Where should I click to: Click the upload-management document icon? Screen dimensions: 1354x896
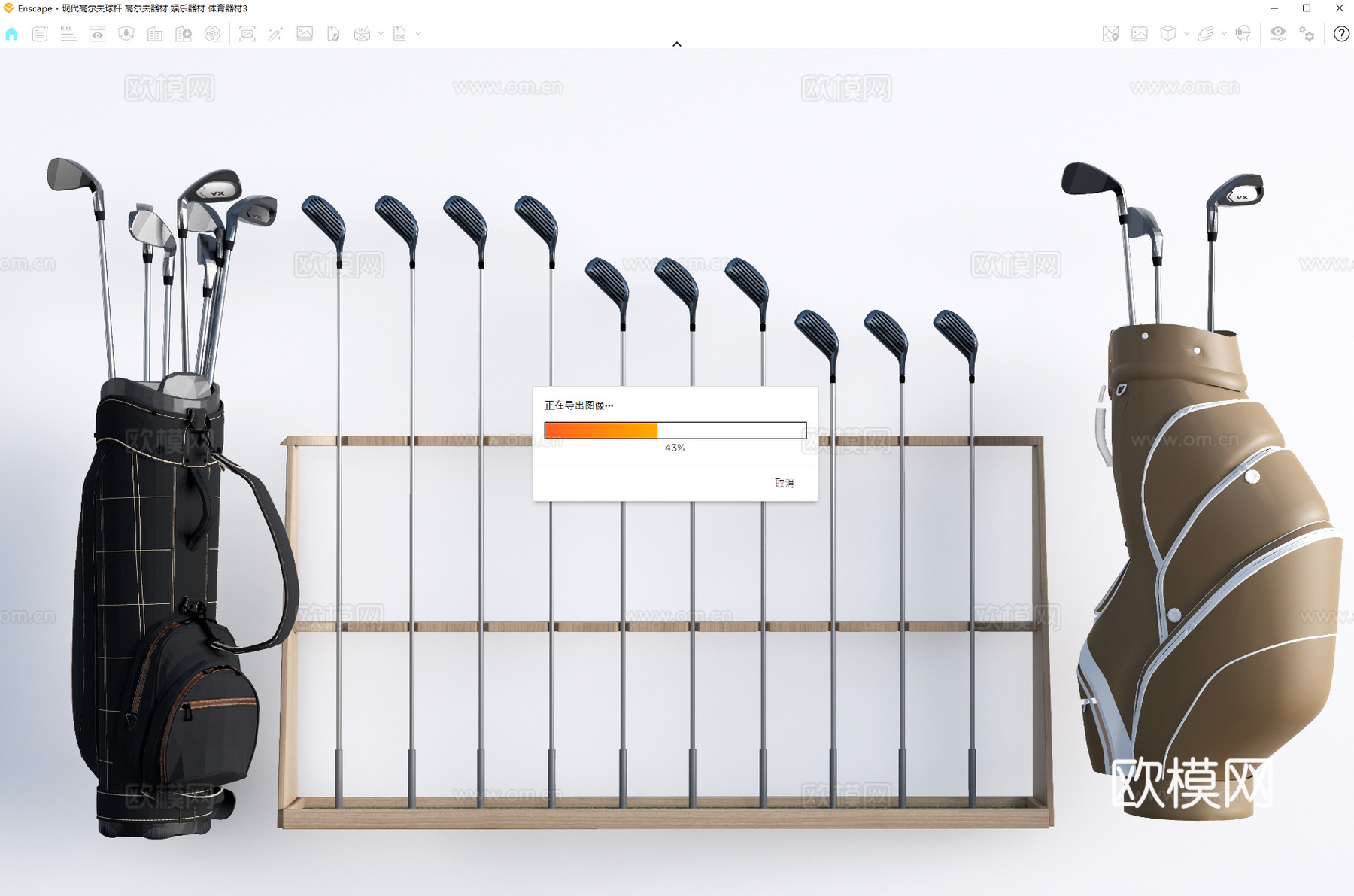[333, 34]
